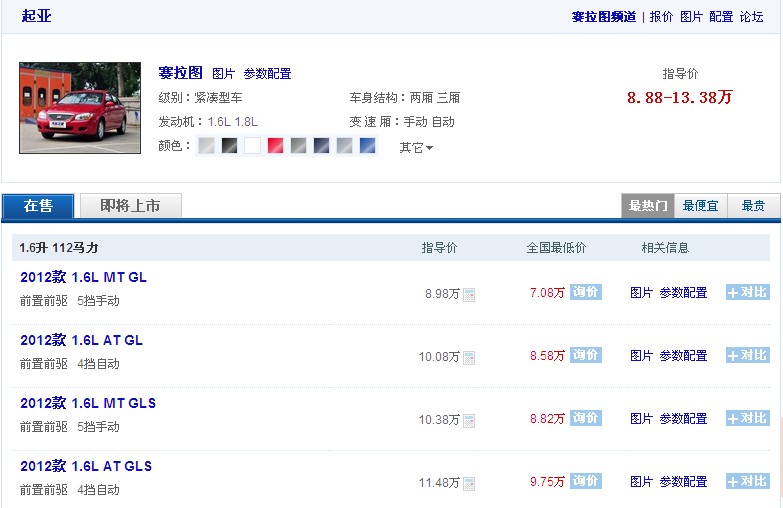The height and width of the screenshot is (508, 783).
Task: Open 图片 link in 1.6L MT GLS row
Action: coord(642,419)
